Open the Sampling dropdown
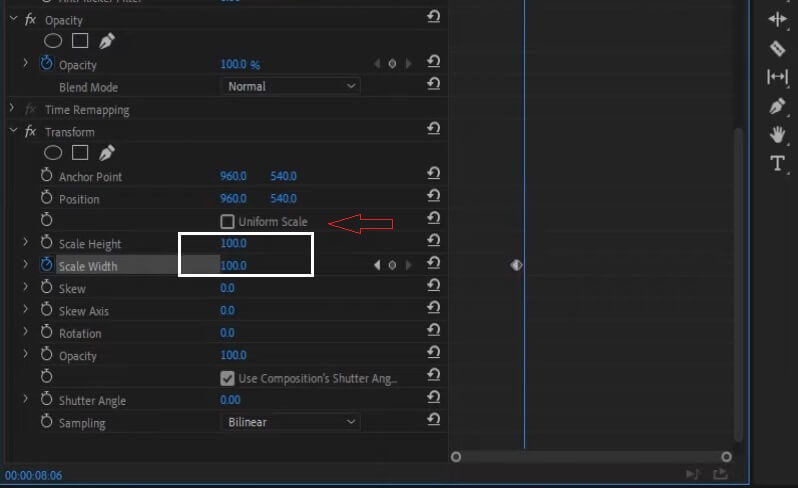Viewport: 798px width, 488px height. [290, 422]
